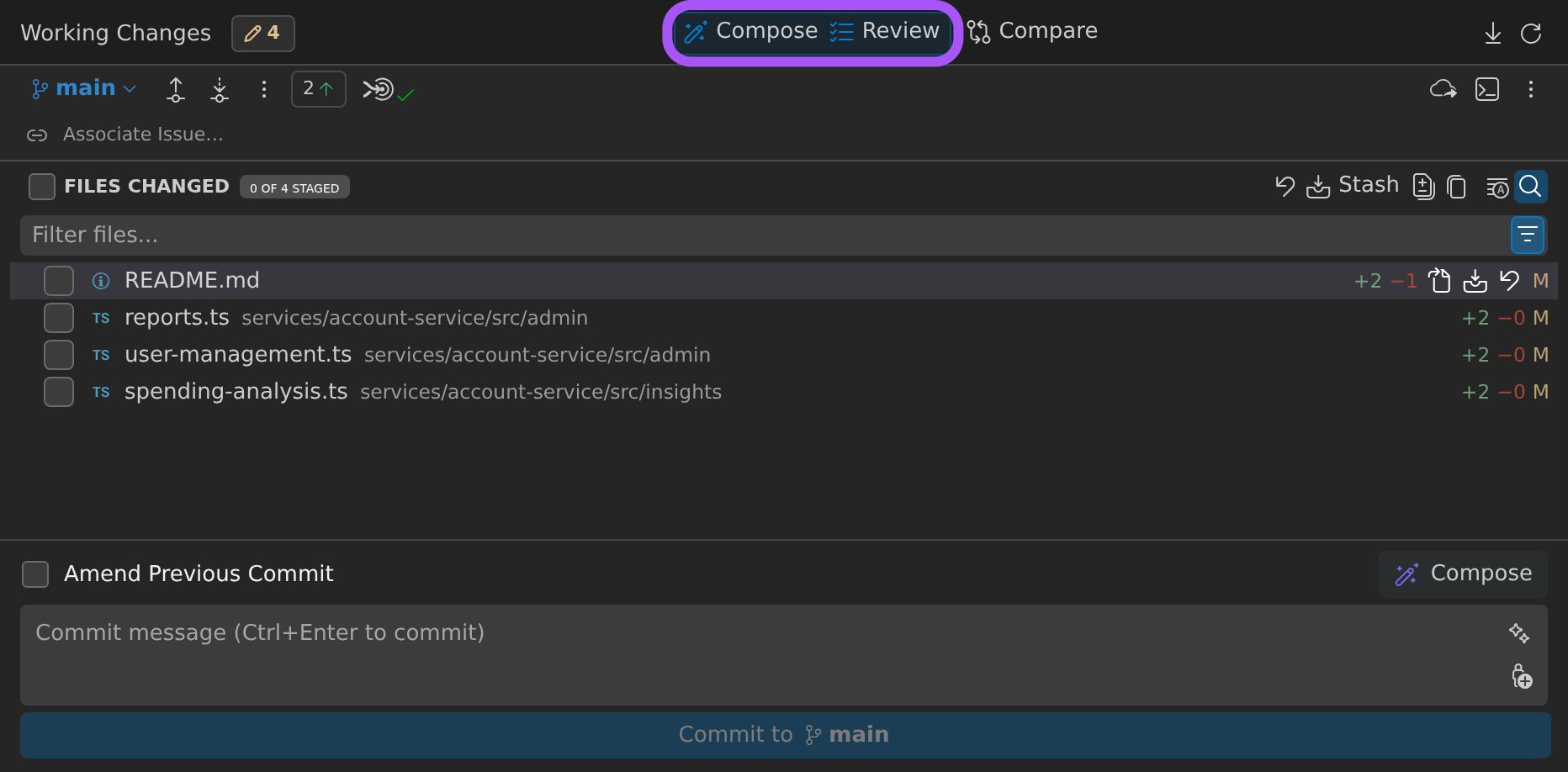Click the working changes count badge showing 4
The image size is (1568, 772).
[262, 34]
